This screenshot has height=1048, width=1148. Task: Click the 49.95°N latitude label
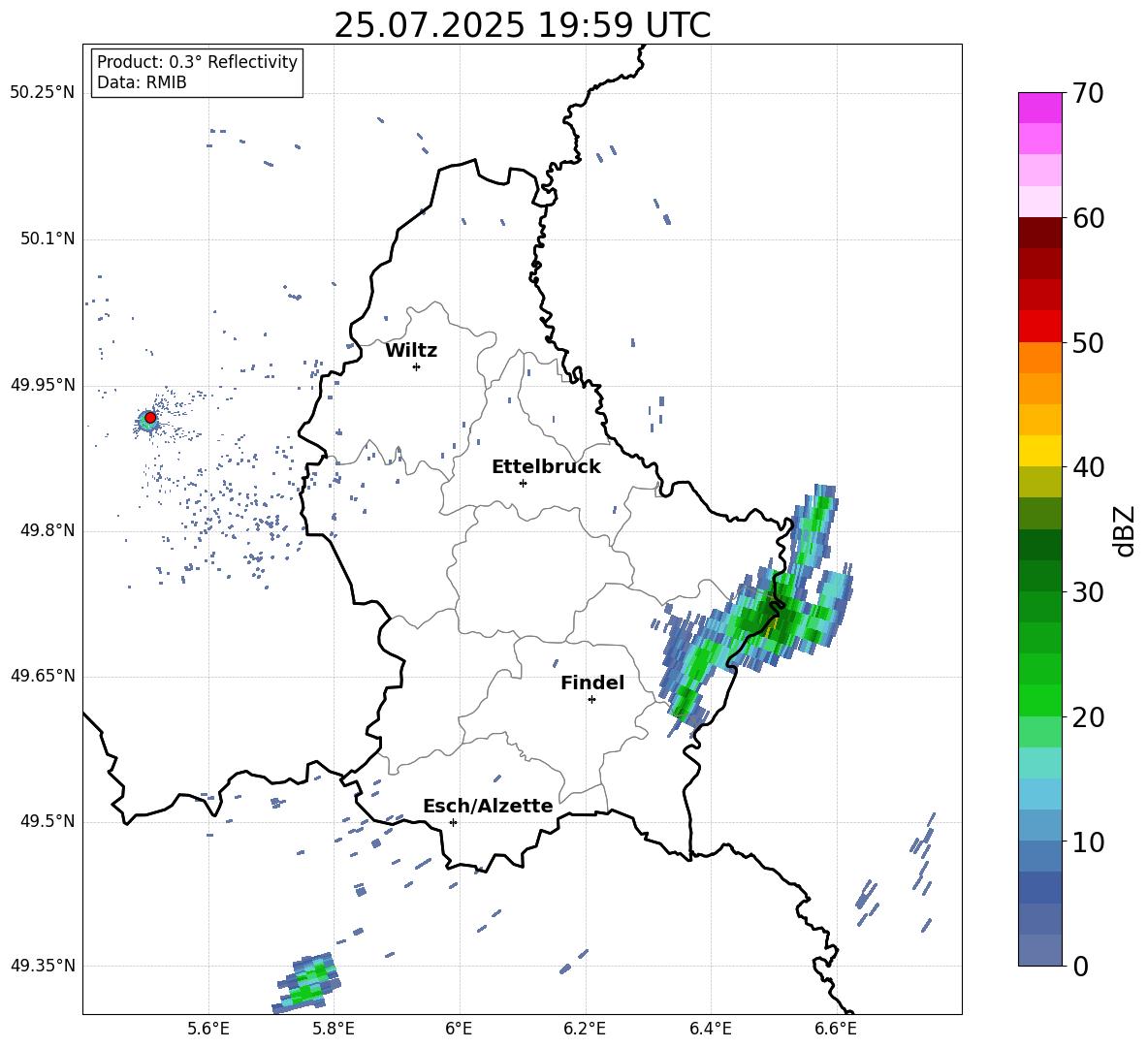tap(43, 385)
